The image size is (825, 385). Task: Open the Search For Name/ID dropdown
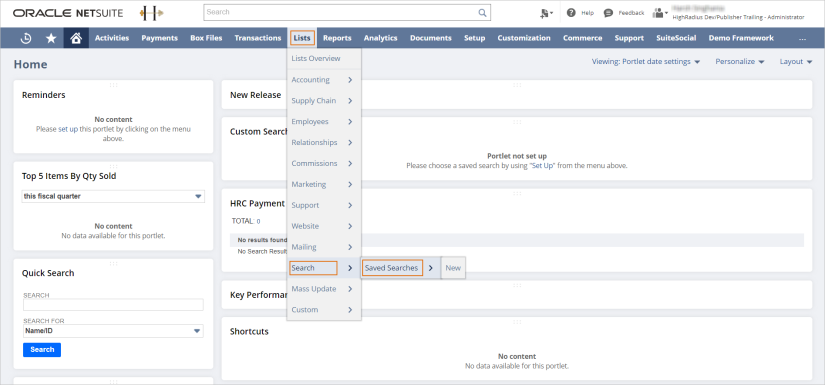click(x=113, y=331)
